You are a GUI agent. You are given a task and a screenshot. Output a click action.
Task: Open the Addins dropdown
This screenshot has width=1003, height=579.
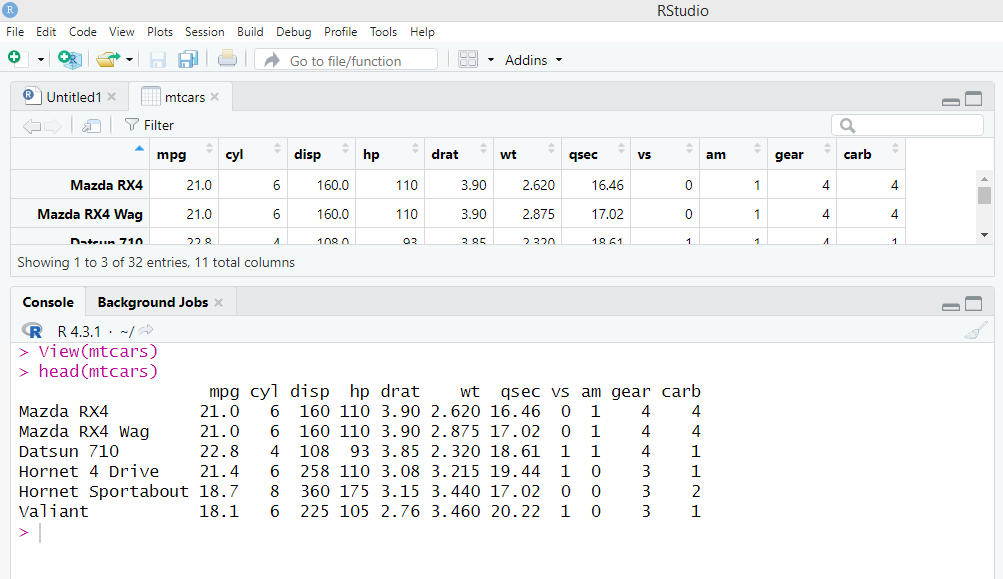(x=534, y=60)
